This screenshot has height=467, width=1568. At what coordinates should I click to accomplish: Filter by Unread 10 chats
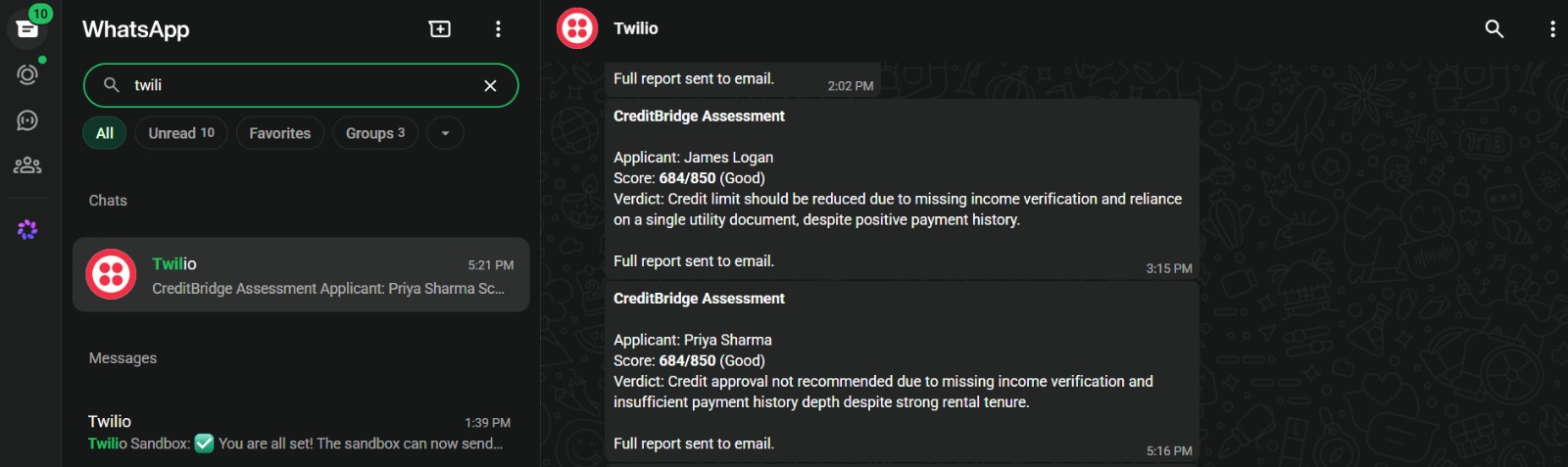click(x=181, y=133)
